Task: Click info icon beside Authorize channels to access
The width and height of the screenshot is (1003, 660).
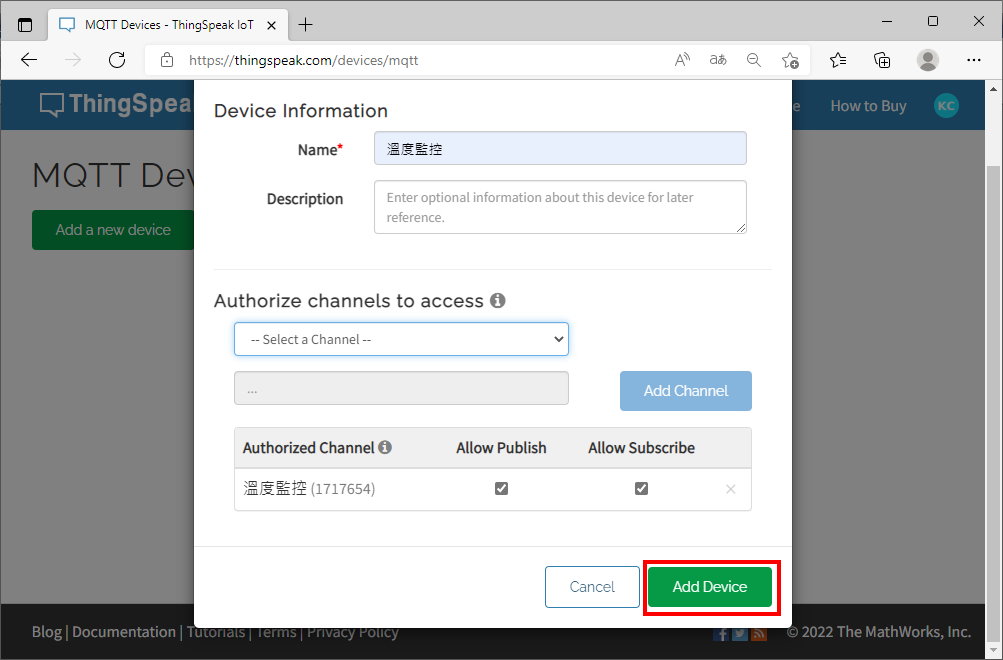Action: [x=498, y=301]
